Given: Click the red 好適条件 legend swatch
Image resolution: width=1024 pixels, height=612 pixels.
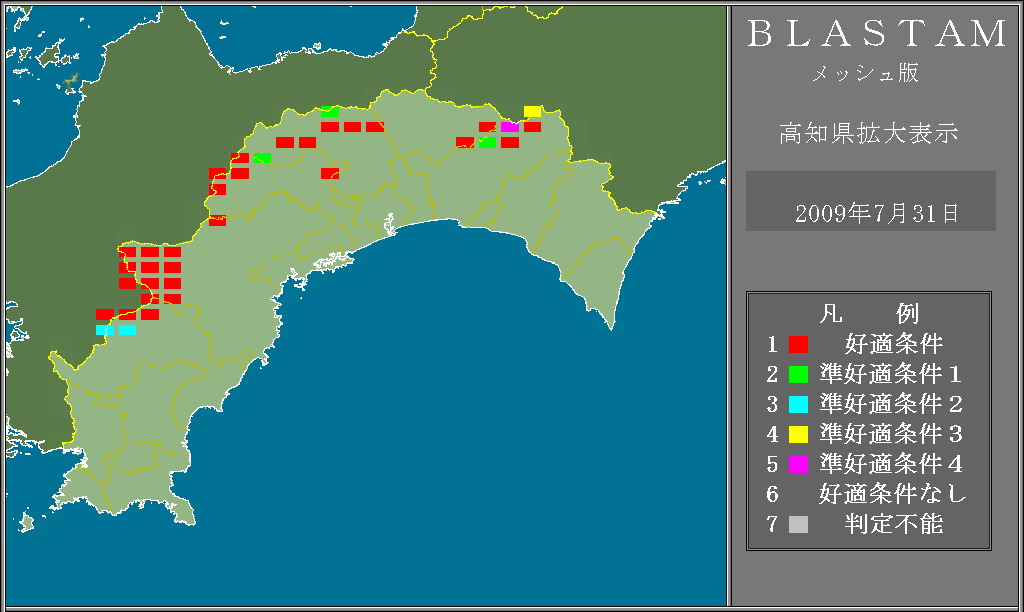Looking at the screenshot, I should tap(798, 344).
